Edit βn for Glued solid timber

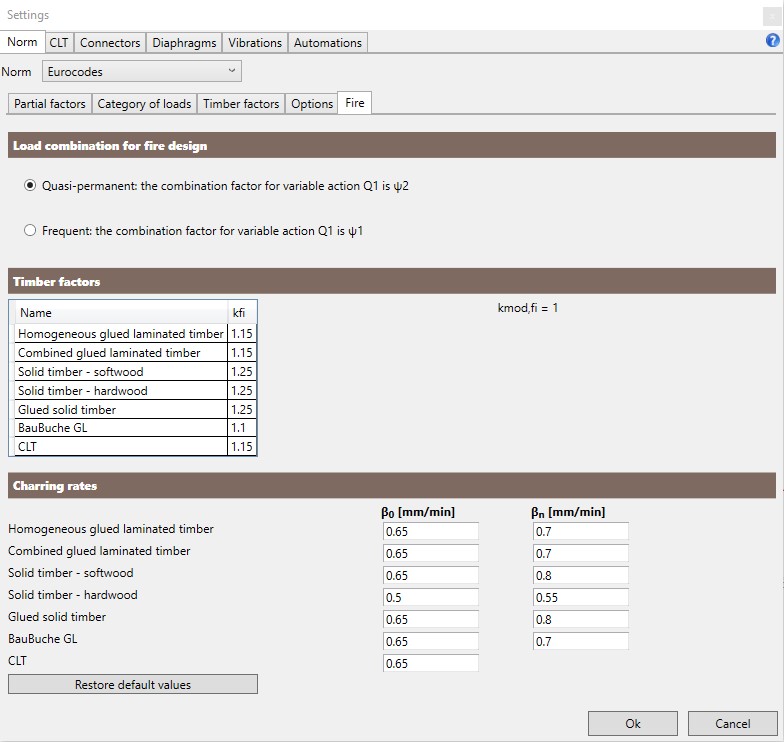point(580,620)
